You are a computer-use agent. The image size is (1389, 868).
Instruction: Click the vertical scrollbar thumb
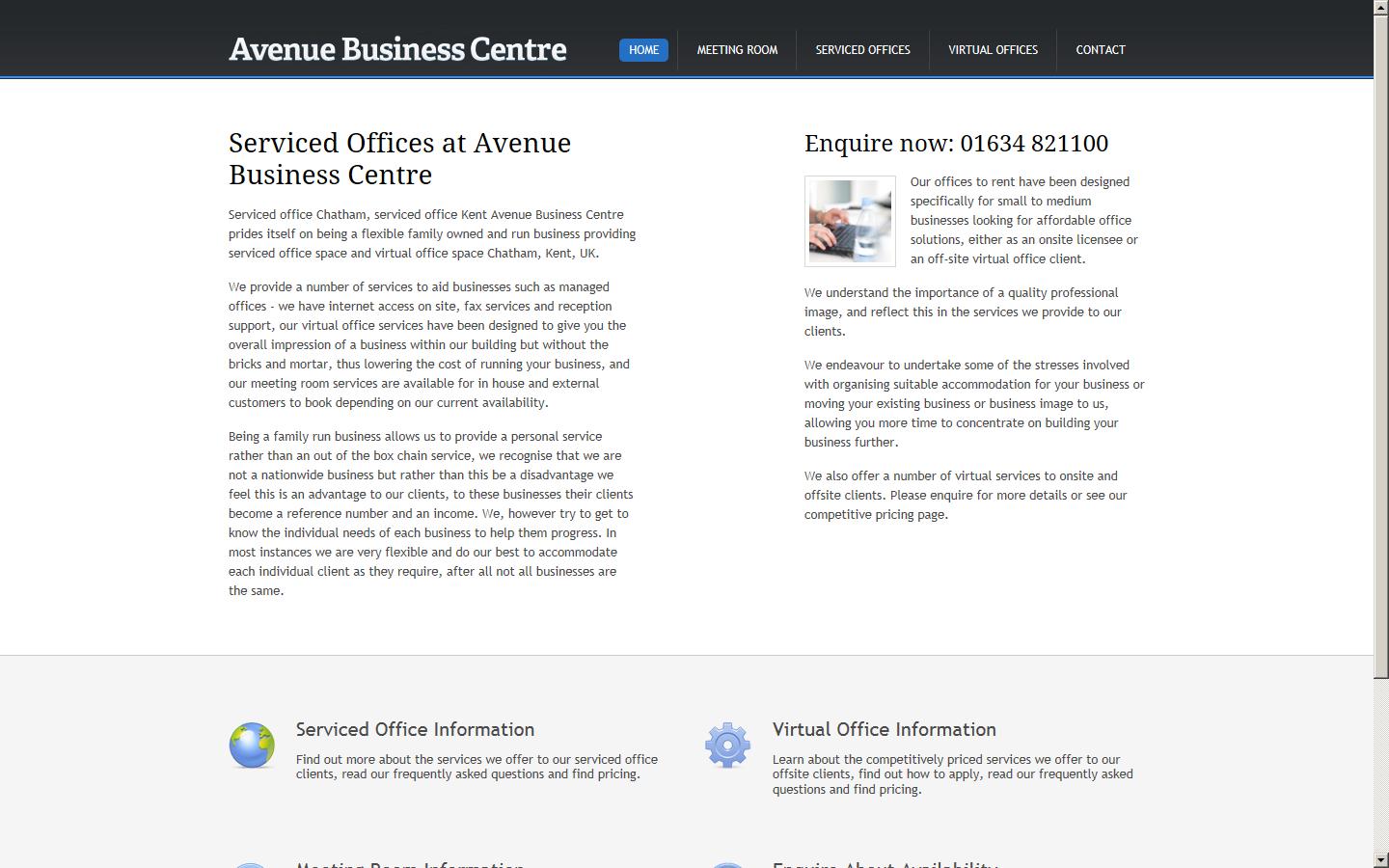pos(1380,338)
